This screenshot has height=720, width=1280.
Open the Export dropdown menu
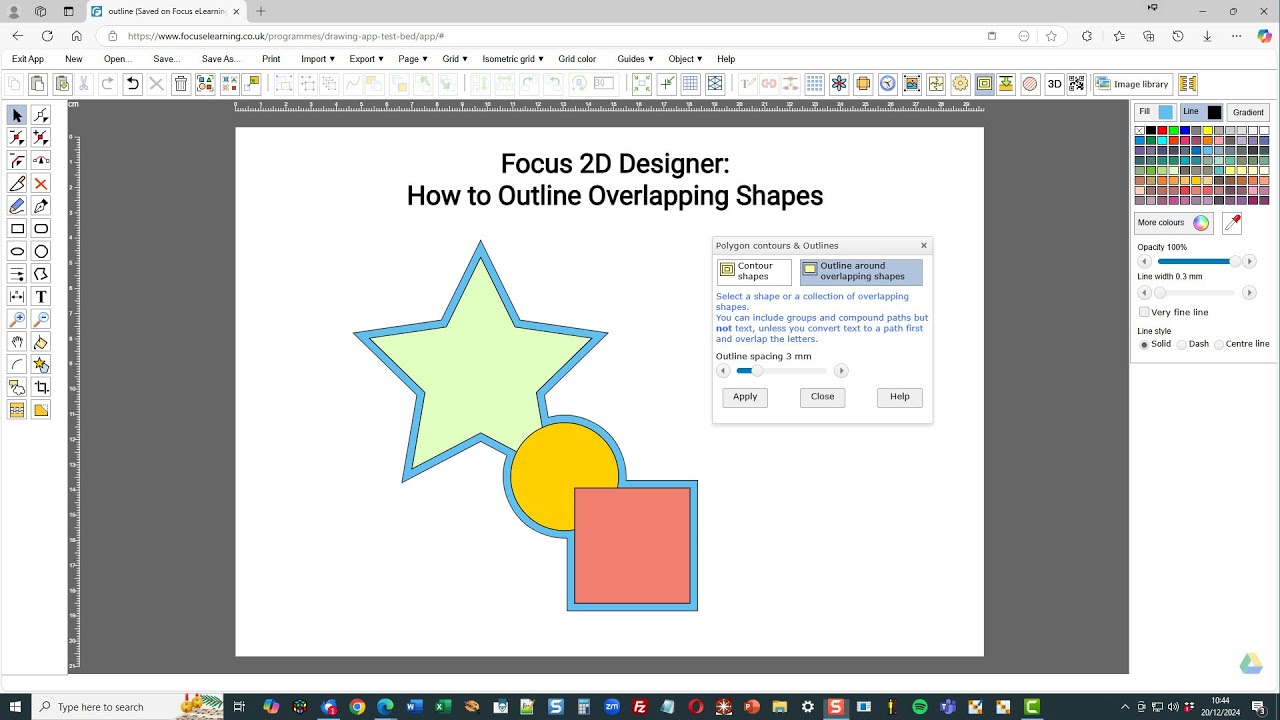pyautogui.click(x=366, y=59)
